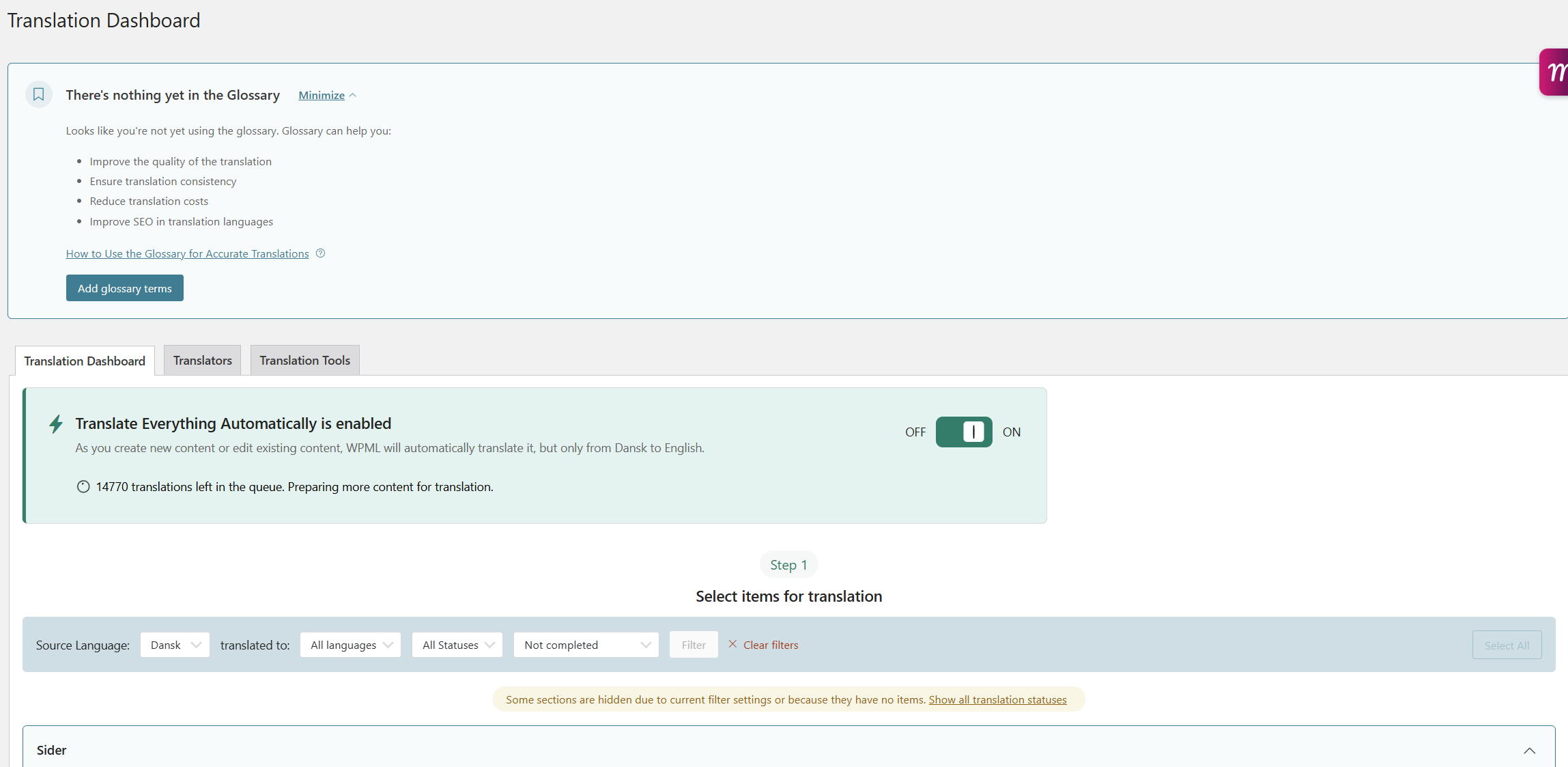Open the All languages dropdown
This screenshot has width=1568, height=767.
tap(350, 645)
